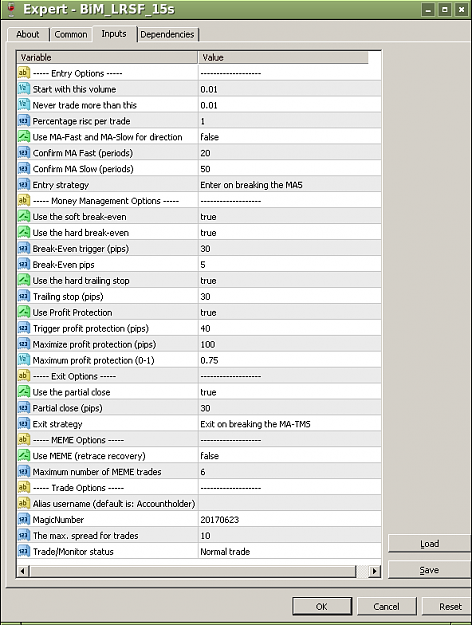Screen dimensions: 472x625
Task: Click the Trigger profit protection icon
Action: tap(24, 328)
